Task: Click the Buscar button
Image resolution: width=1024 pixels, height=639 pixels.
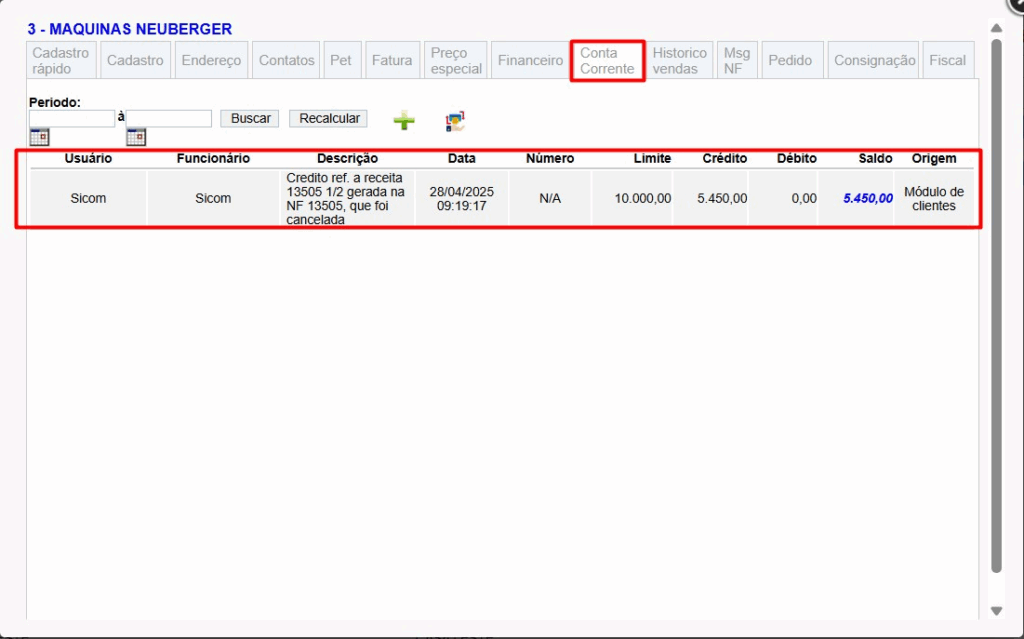Action: 250,118
